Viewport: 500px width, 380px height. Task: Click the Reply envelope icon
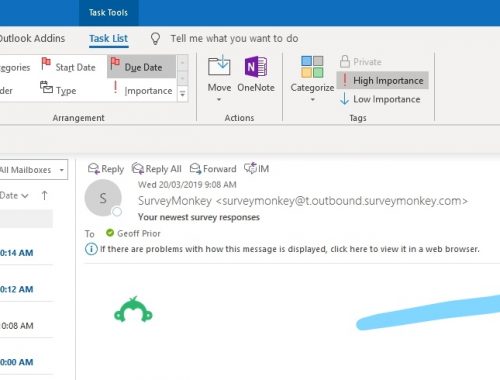(x=94, y=169)
